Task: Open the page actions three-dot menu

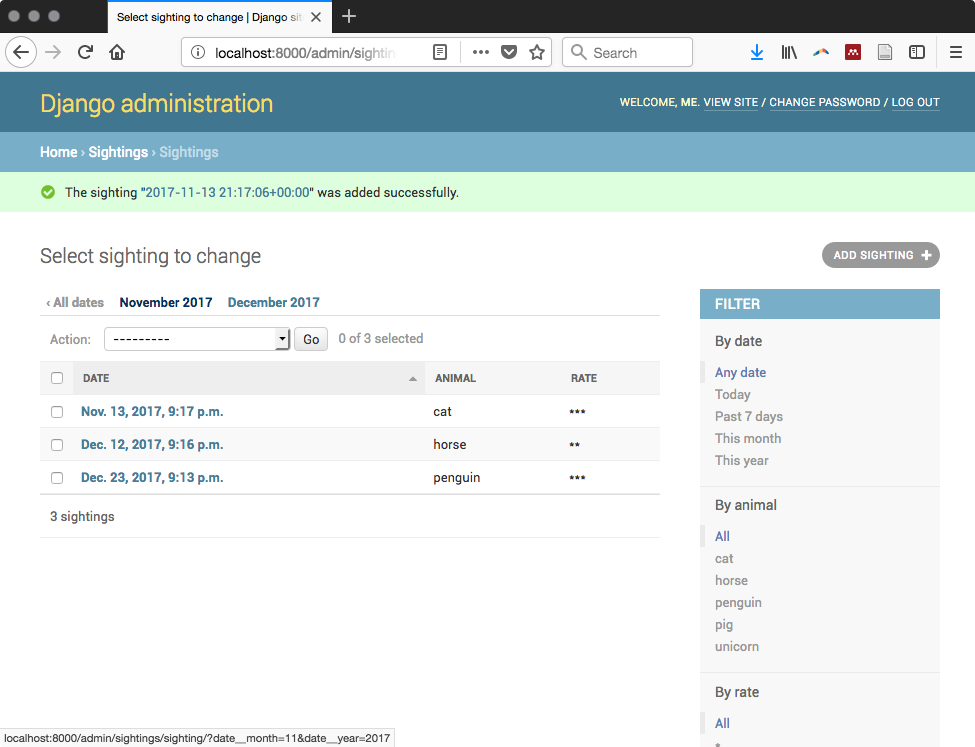Action: (480, 53)
